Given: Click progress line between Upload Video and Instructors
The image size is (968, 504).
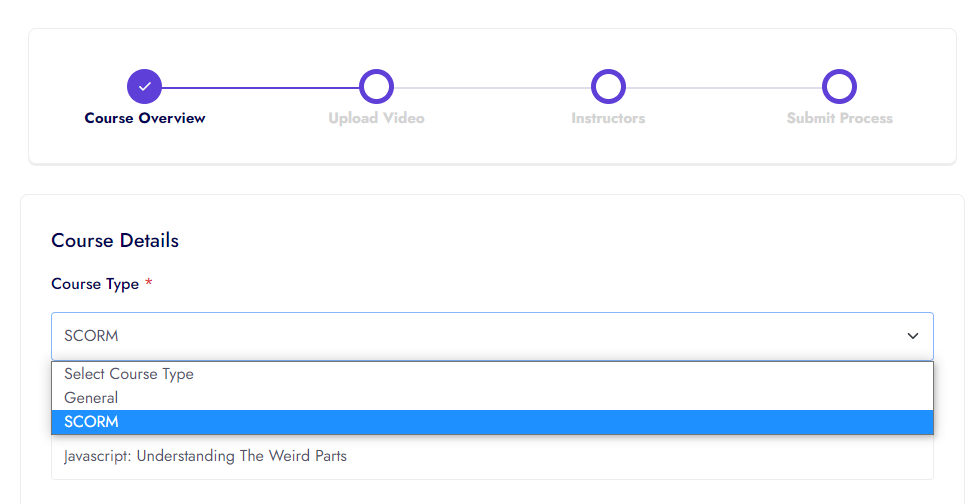Looking at the screenshot, I should pyautogui.click(x=492, y=87).
